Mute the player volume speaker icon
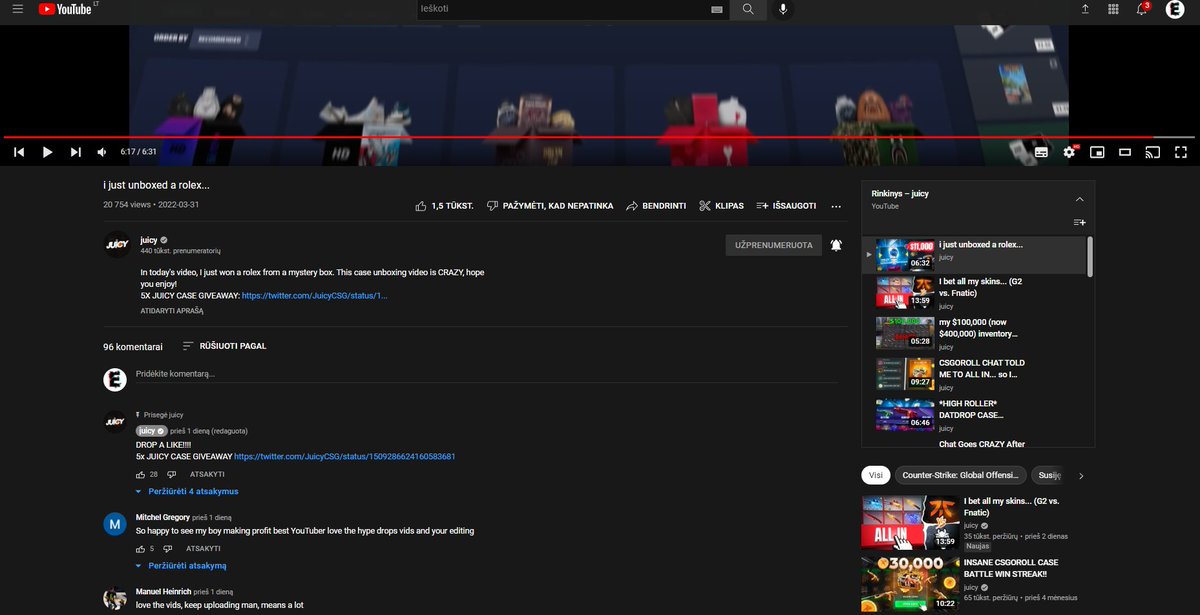Image resolution: width=1200 pixels, height=615 pixels. [x=102, y=152]
